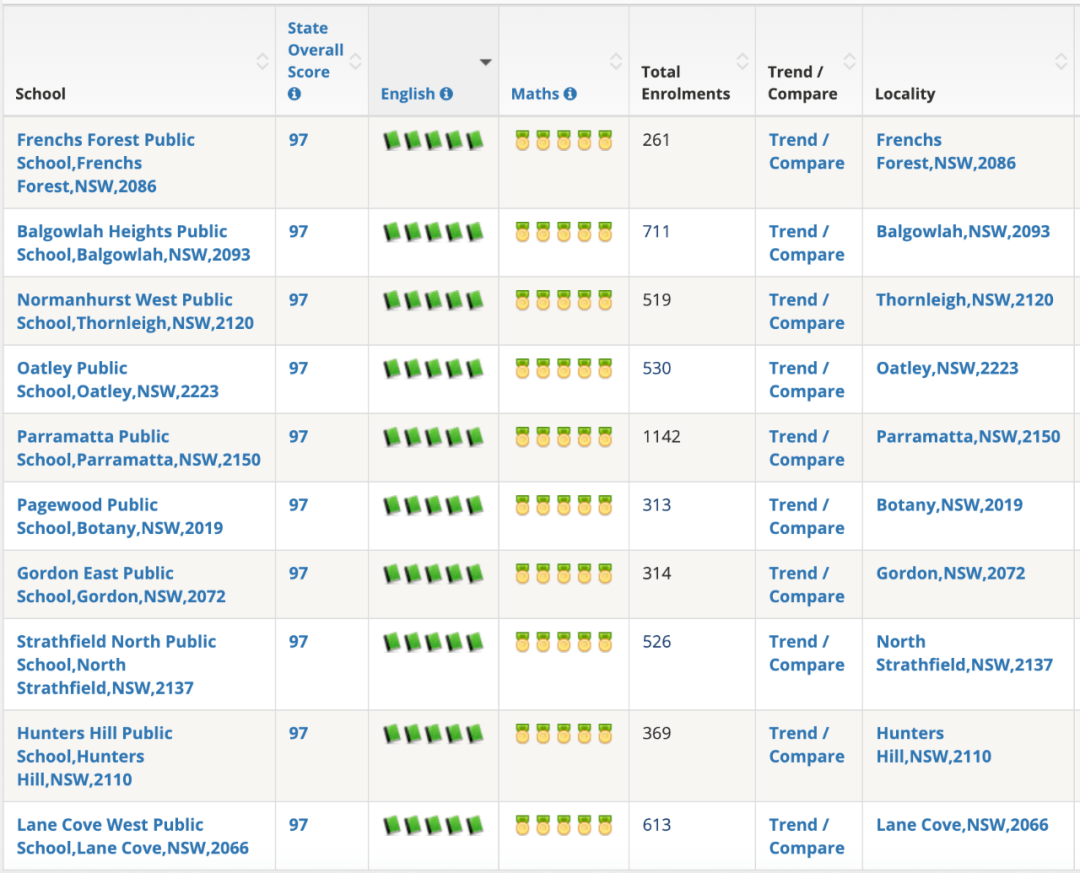1080x873 pixels.
Task: Sort by Total Enrolments arrows
Action: tap(742, 61)
